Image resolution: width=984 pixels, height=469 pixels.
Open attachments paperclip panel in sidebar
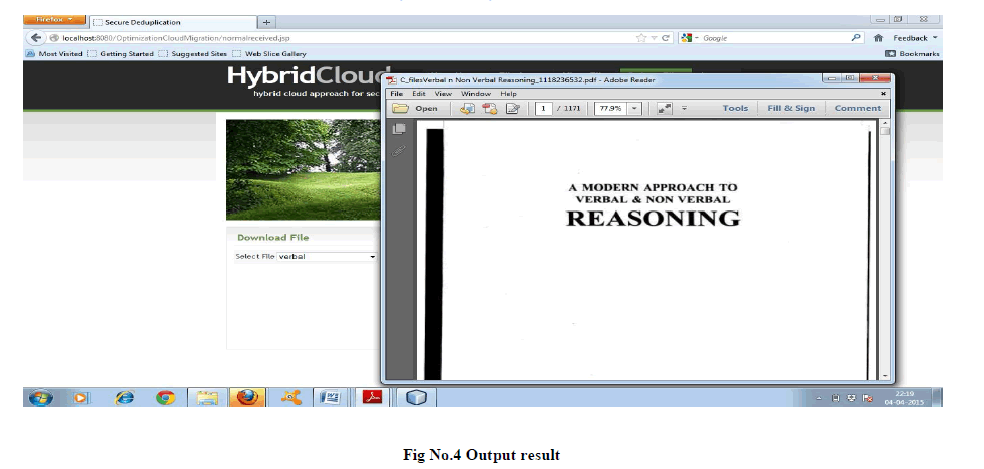[x=399, y=151]
